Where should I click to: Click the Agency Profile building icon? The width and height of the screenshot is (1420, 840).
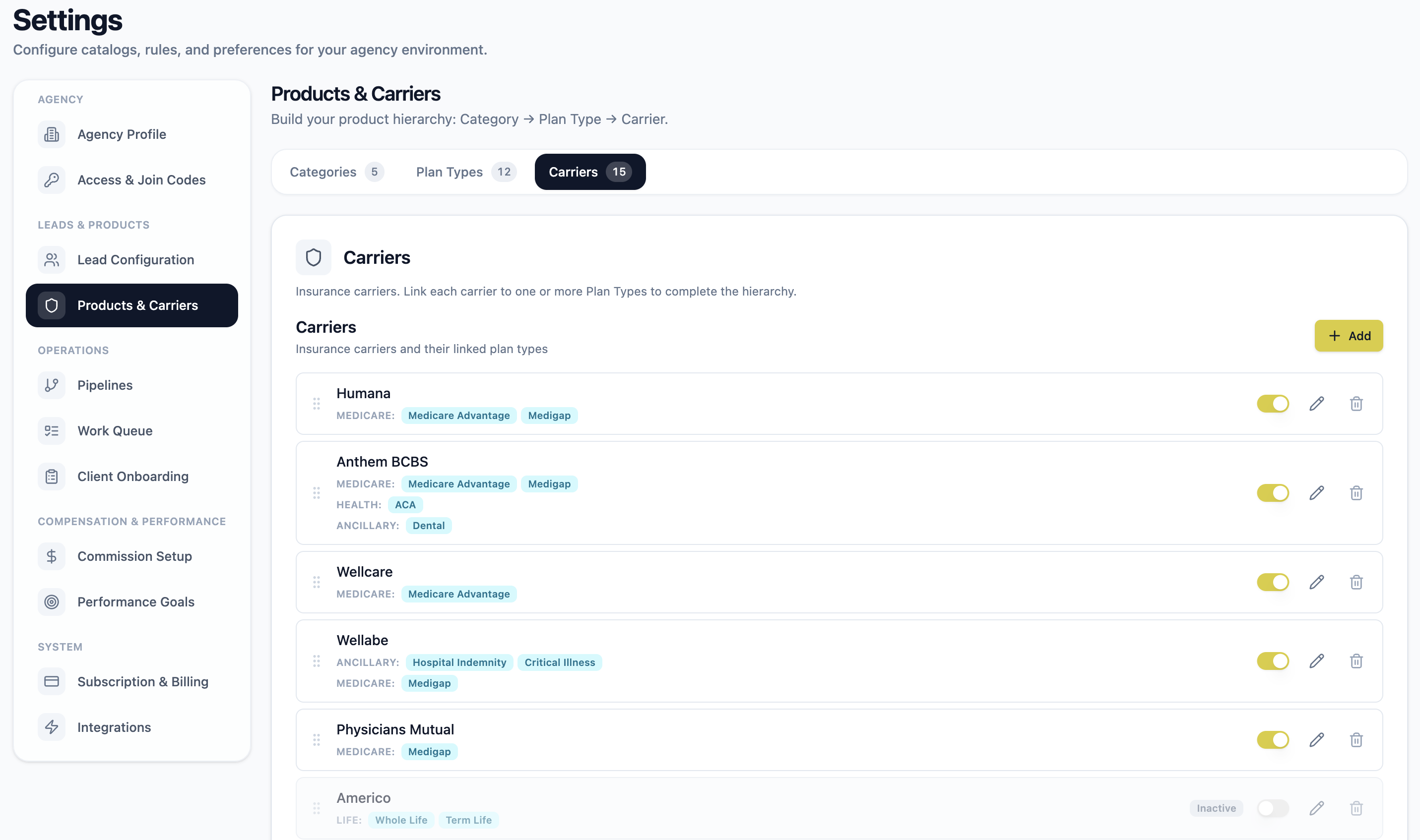(x=52, y=134)
